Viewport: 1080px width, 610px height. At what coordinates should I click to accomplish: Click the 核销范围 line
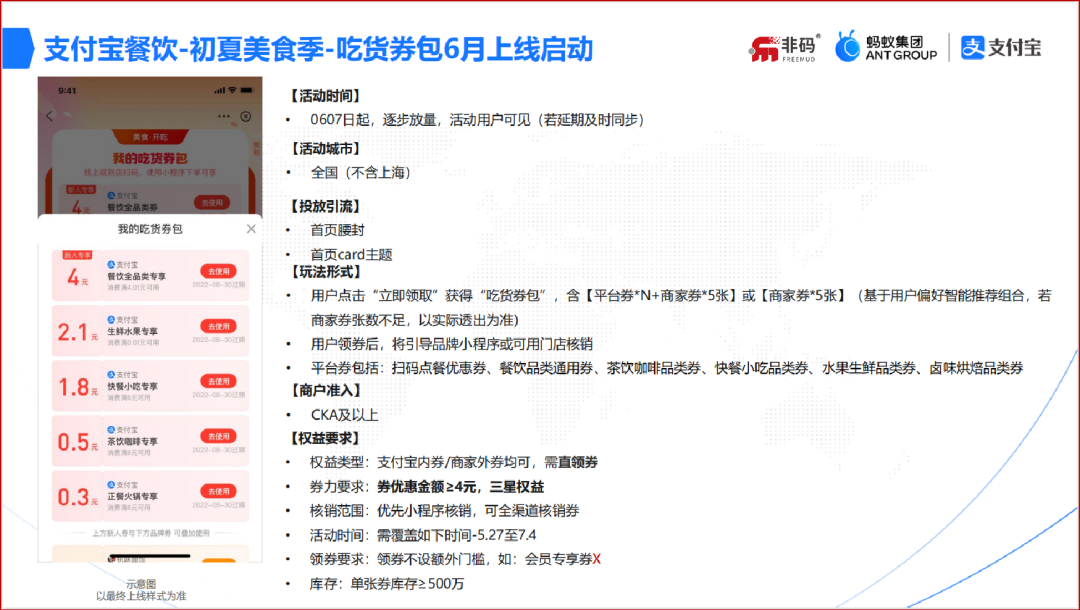(444, 511)
